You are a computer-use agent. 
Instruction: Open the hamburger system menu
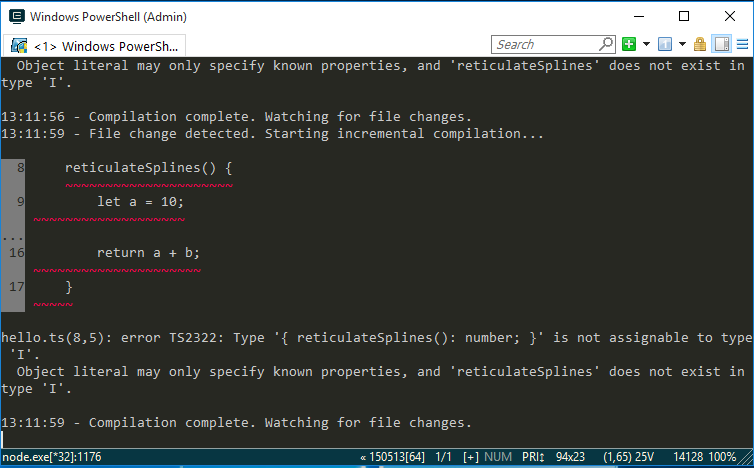tap(742, 44)
